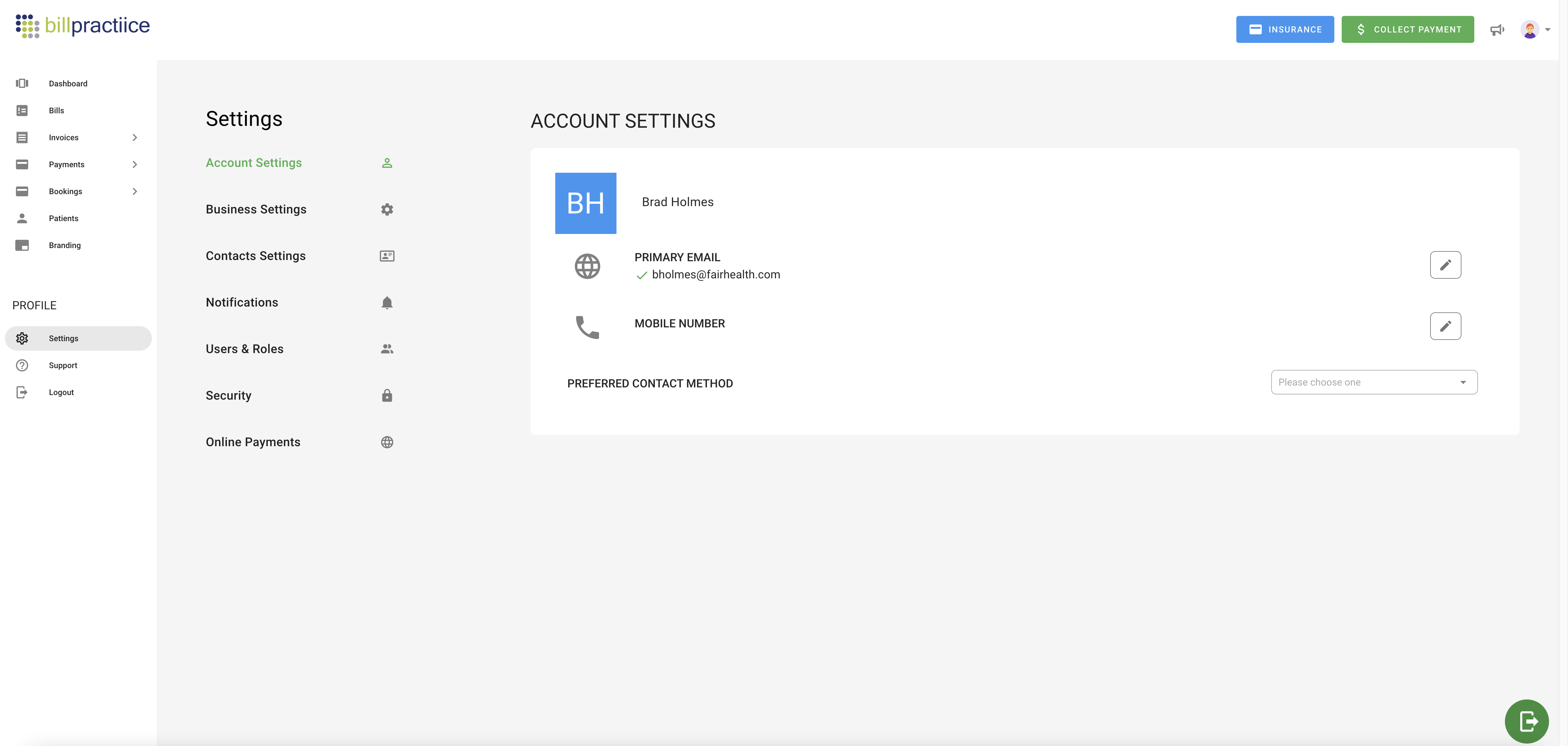Screen dimensions: 1568x746
Task: Expand the Invoices sidebar submenu chevron
Action: (x=134, y=138)
